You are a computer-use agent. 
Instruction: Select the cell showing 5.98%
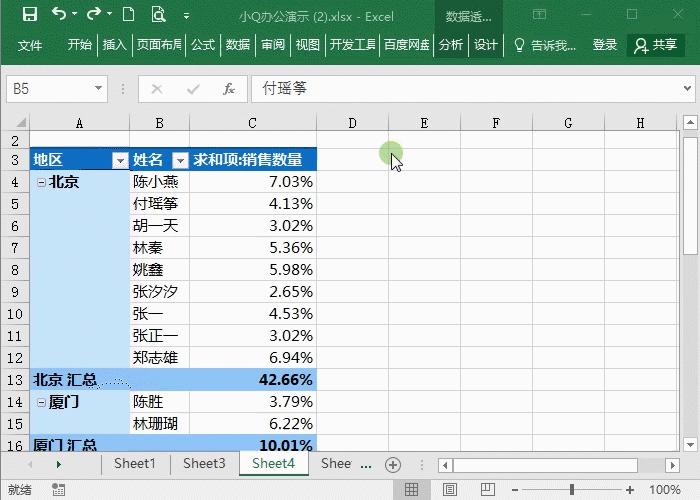253,270
